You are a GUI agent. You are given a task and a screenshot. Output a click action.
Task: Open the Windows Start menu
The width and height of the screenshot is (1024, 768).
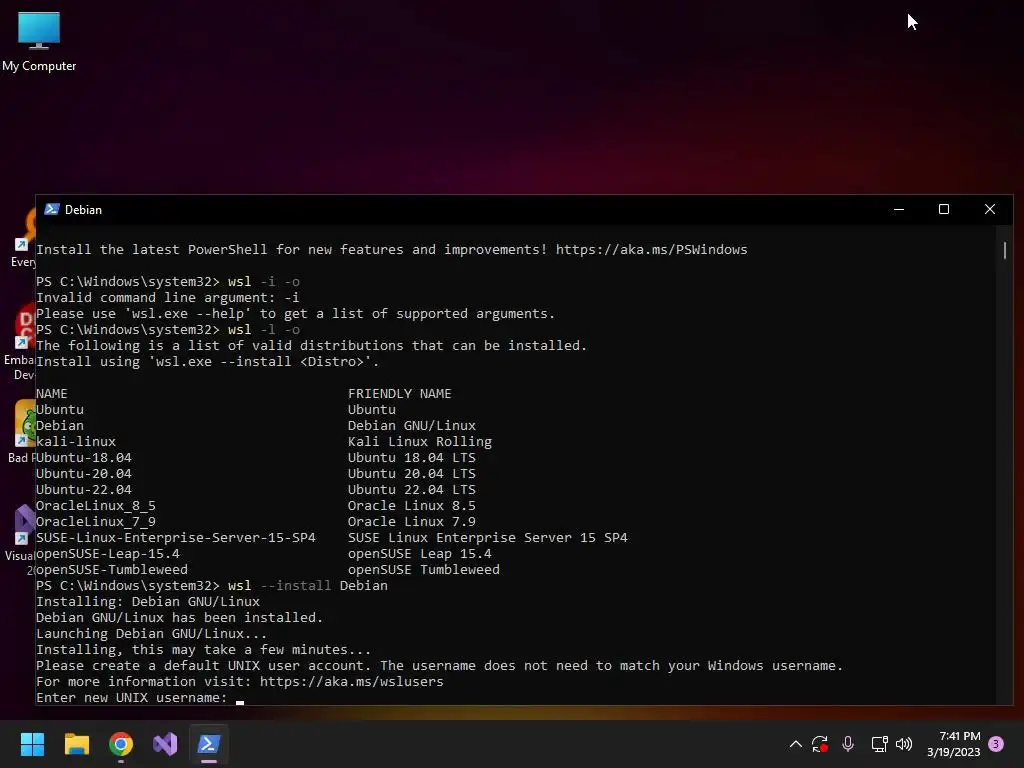click(32, 744)
